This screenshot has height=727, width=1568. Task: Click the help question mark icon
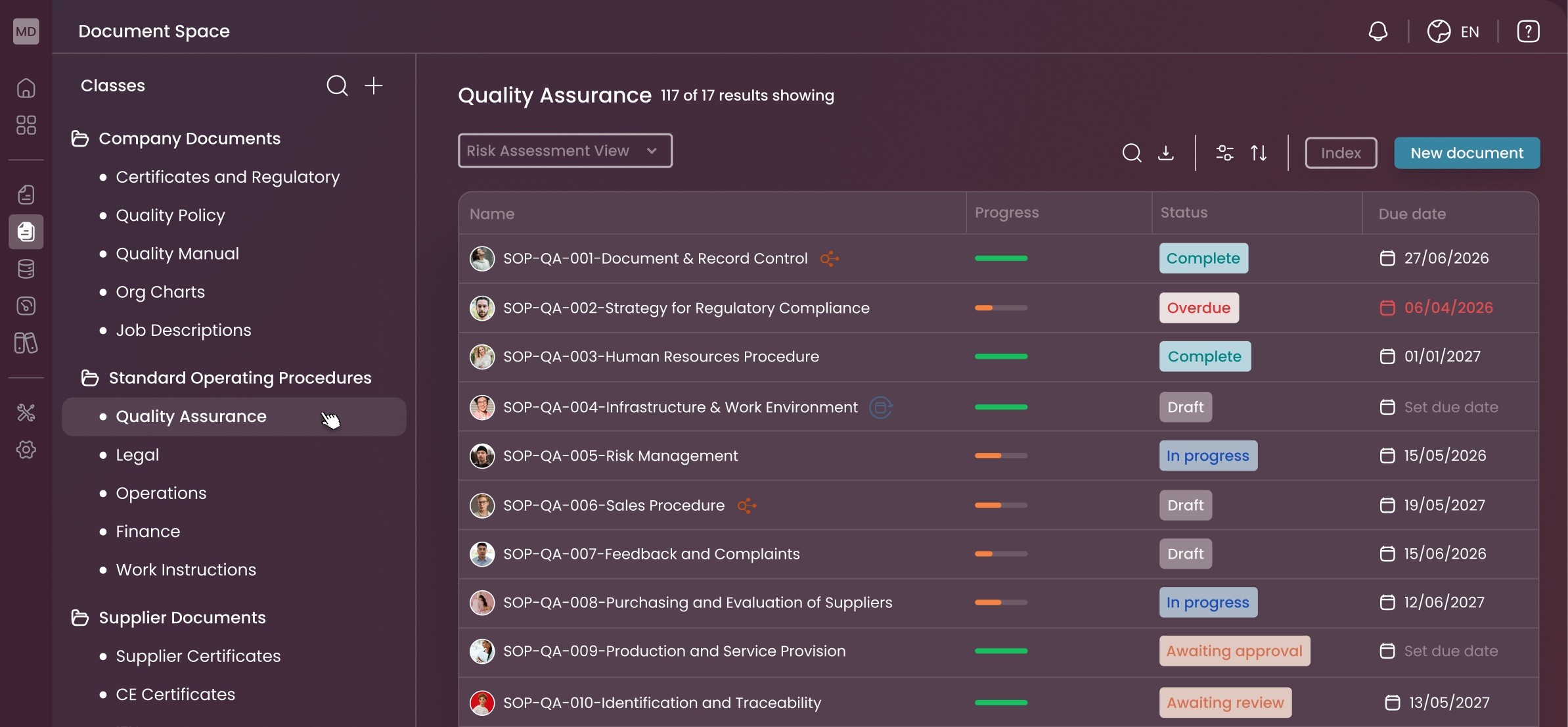(1528, 32)
